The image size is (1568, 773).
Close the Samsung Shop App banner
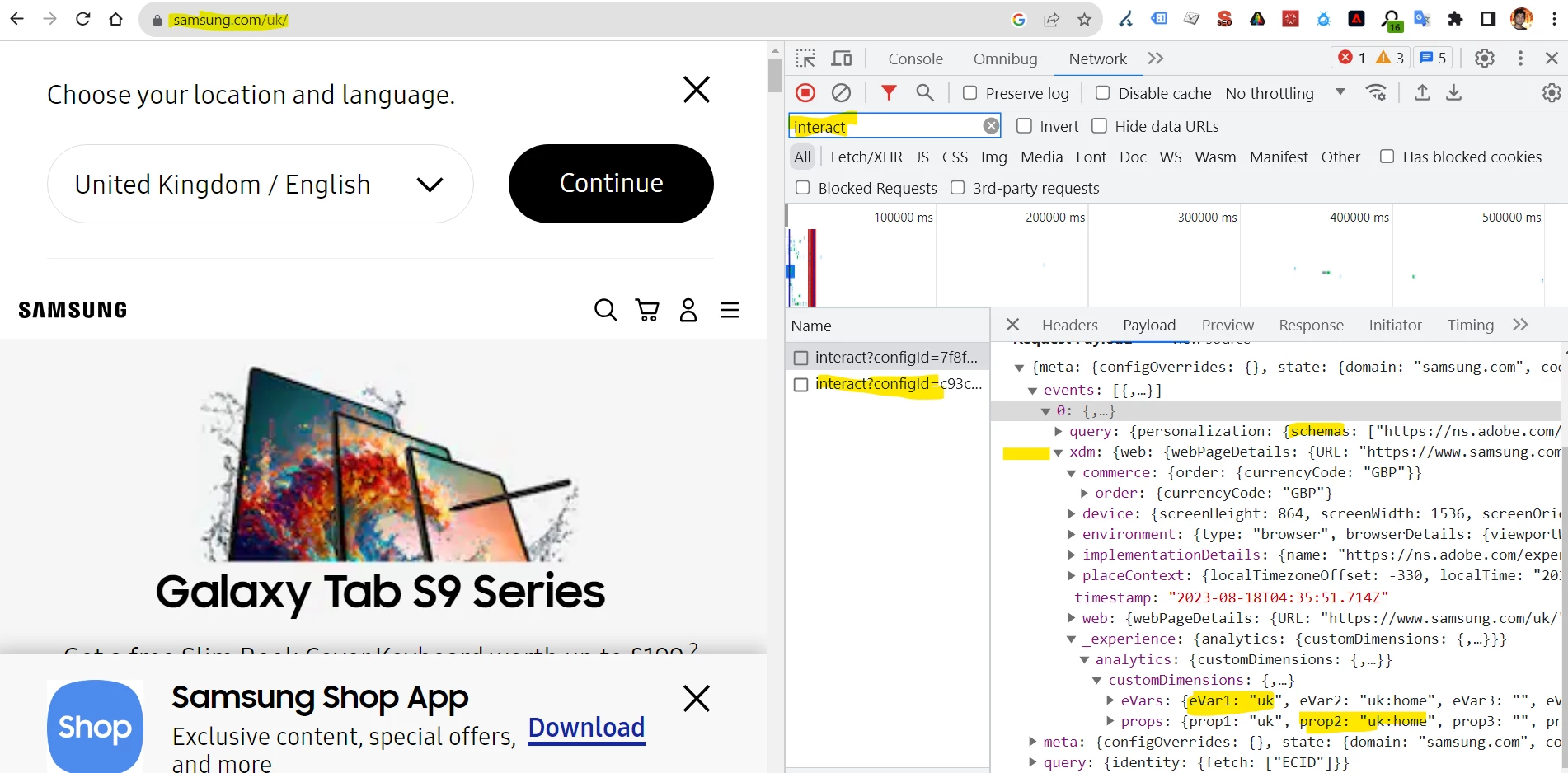(x=697, y=699)
